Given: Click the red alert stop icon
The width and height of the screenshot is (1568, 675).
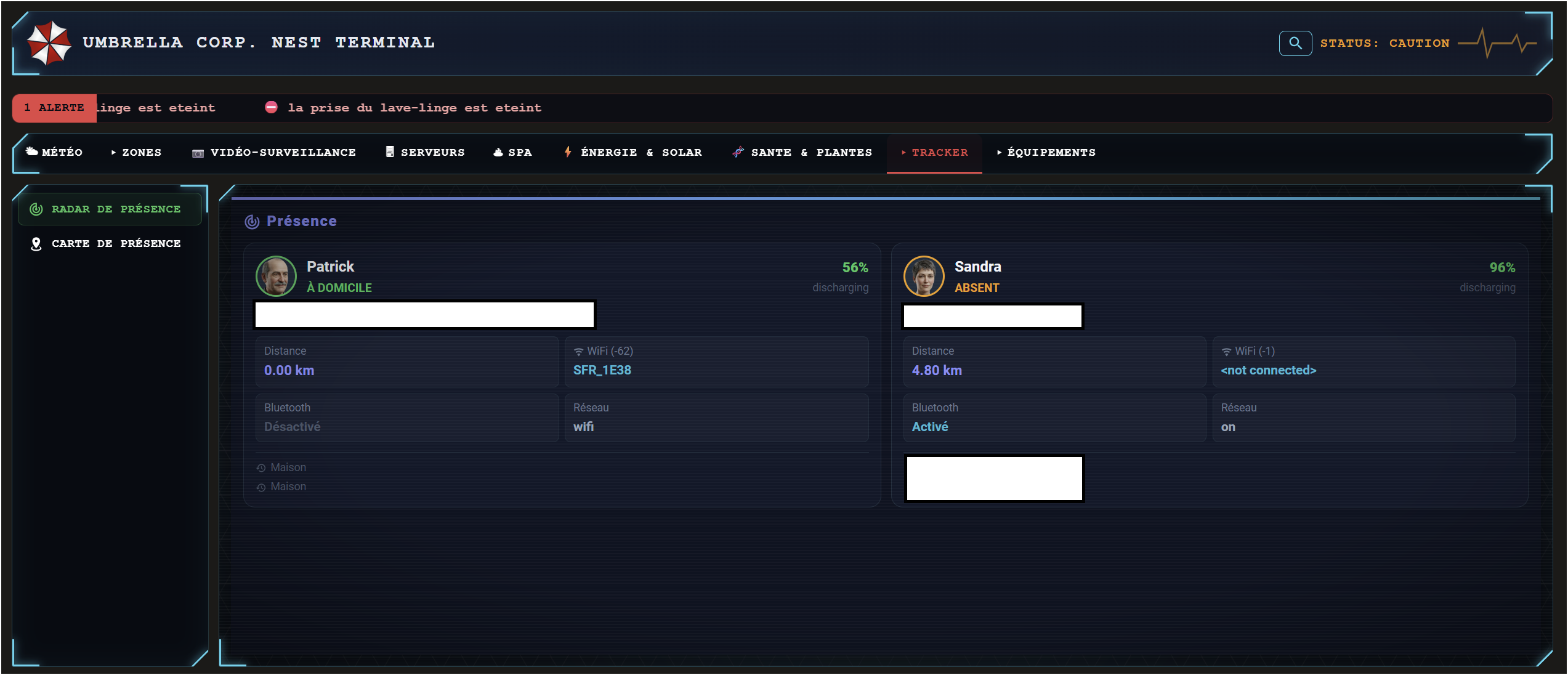Looking at the screenshot, I should (x=271, y=107).
